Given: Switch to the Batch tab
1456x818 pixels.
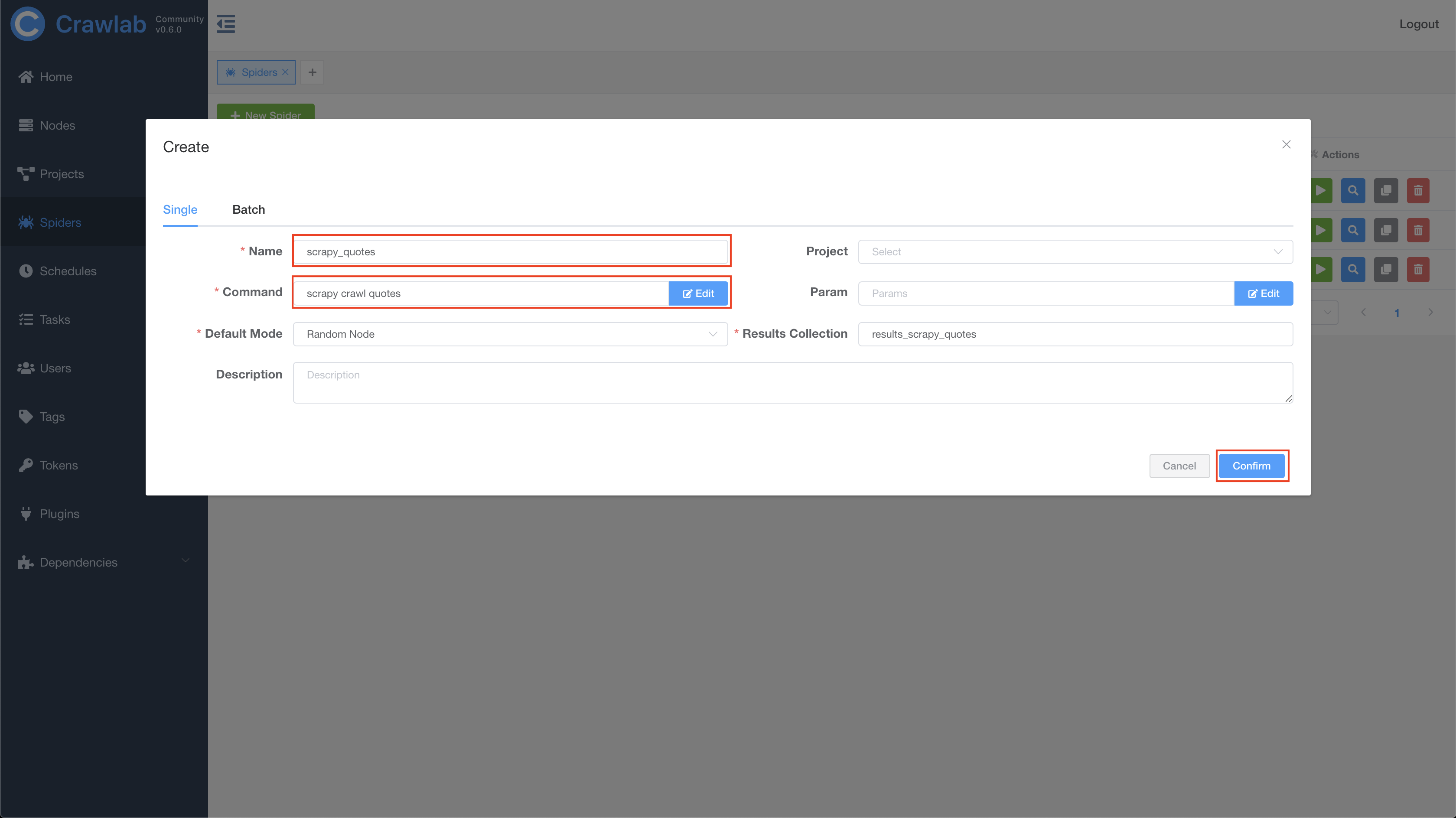Looking at the screenshot, I should coord(249,210).
